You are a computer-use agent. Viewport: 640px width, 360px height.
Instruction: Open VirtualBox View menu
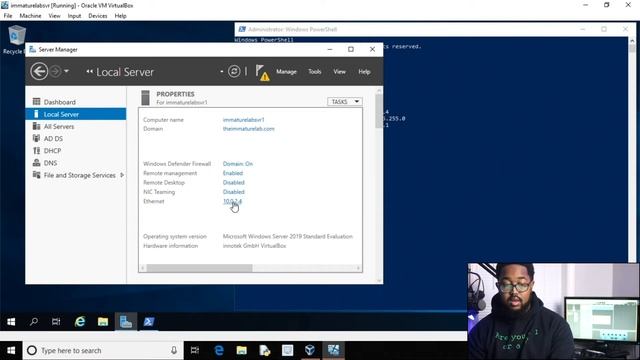click(x=54, y=16)
